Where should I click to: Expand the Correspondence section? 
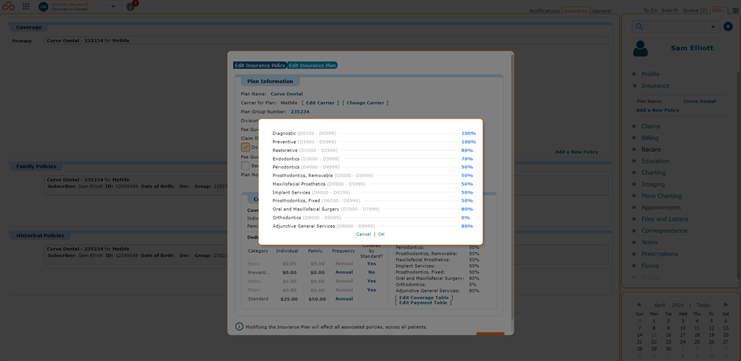(x=664, y=231)
